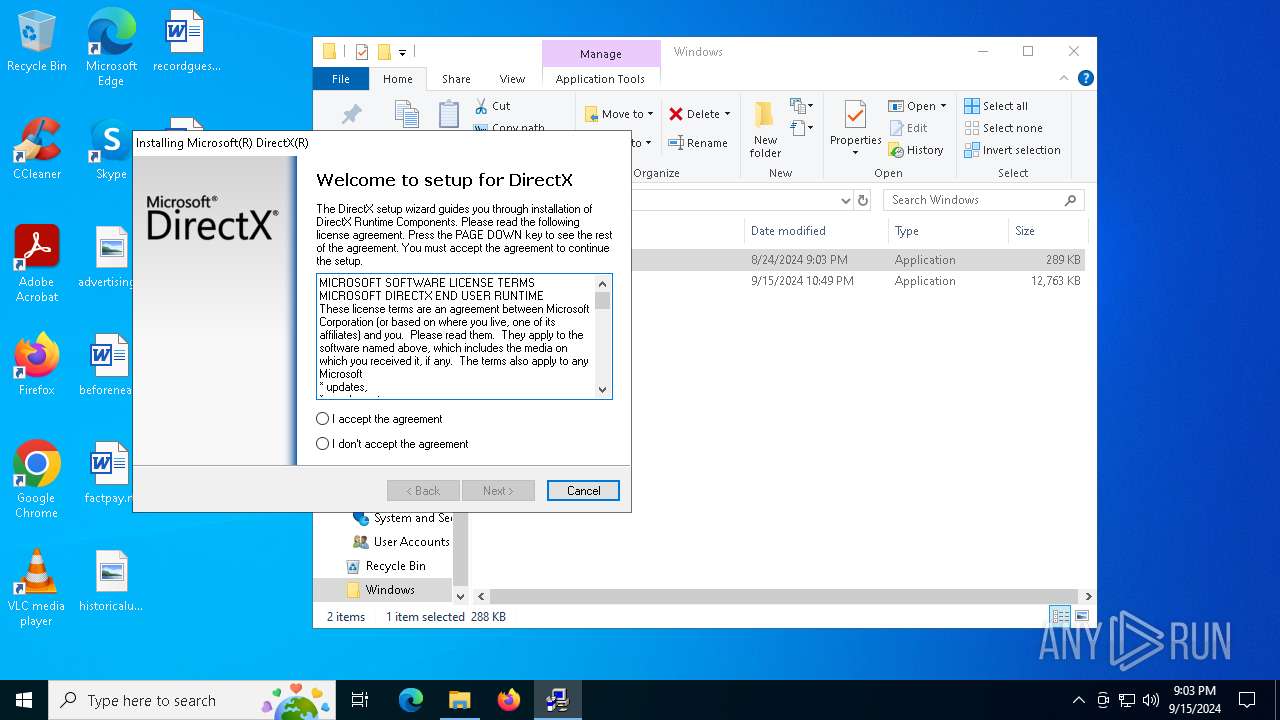The height and width of the screenshot is (720, 1280).
Task: Collapse the ribbon with the chevron
Action: tap(1065, 78)
